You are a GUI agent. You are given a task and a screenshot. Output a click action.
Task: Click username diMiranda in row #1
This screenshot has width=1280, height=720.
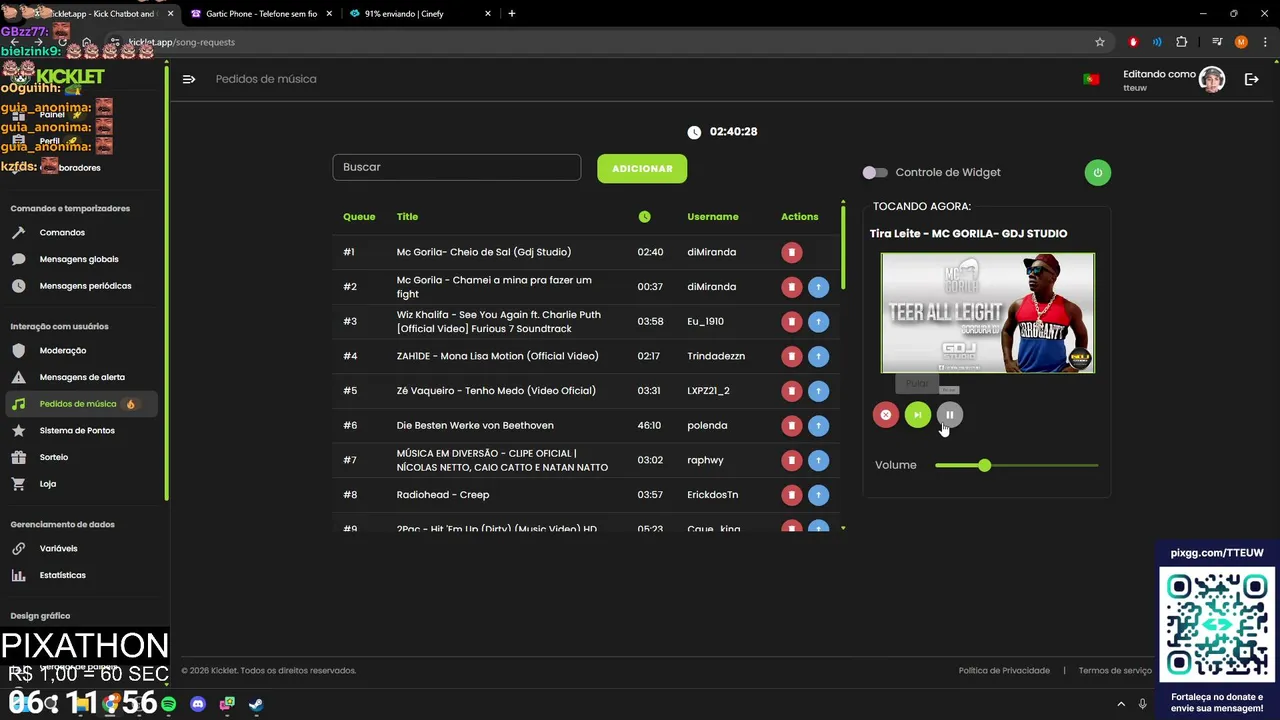[711, 252]
